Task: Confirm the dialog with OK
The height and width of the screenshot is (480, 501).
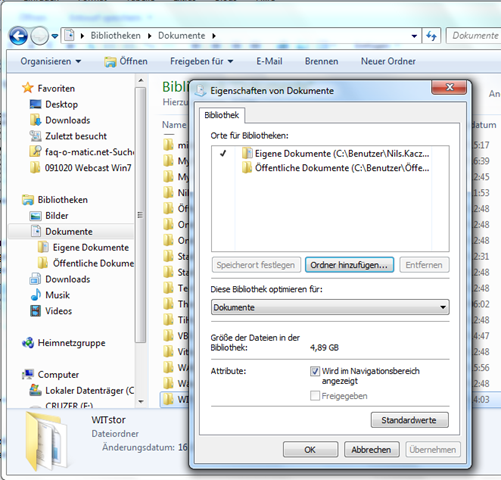Action: point(310,450)
